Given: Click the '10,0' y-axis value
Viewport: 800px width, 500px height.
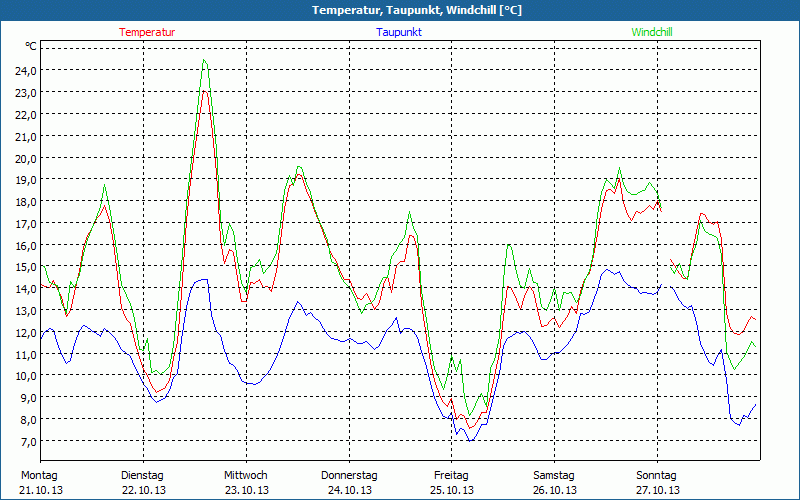Looking at the screenshot, I should 26,377.
